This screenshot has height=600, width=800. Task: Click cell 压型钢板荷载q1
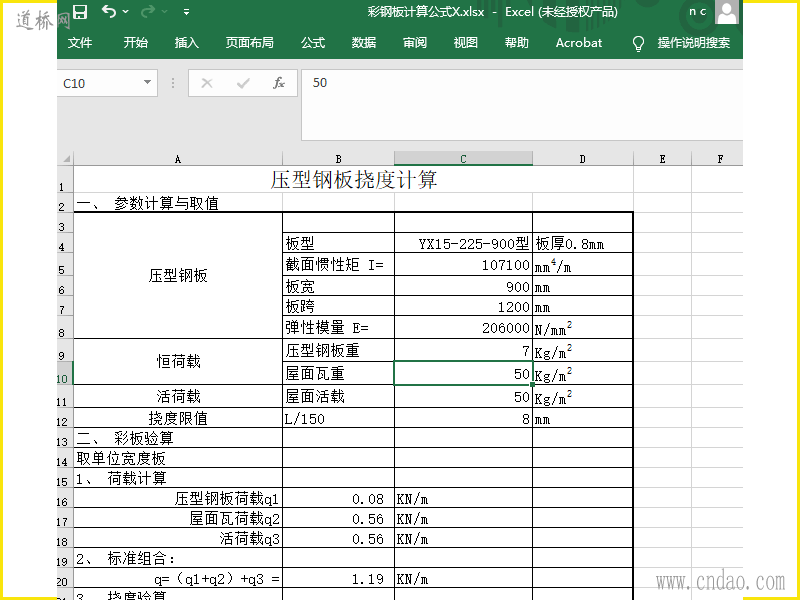178,498
